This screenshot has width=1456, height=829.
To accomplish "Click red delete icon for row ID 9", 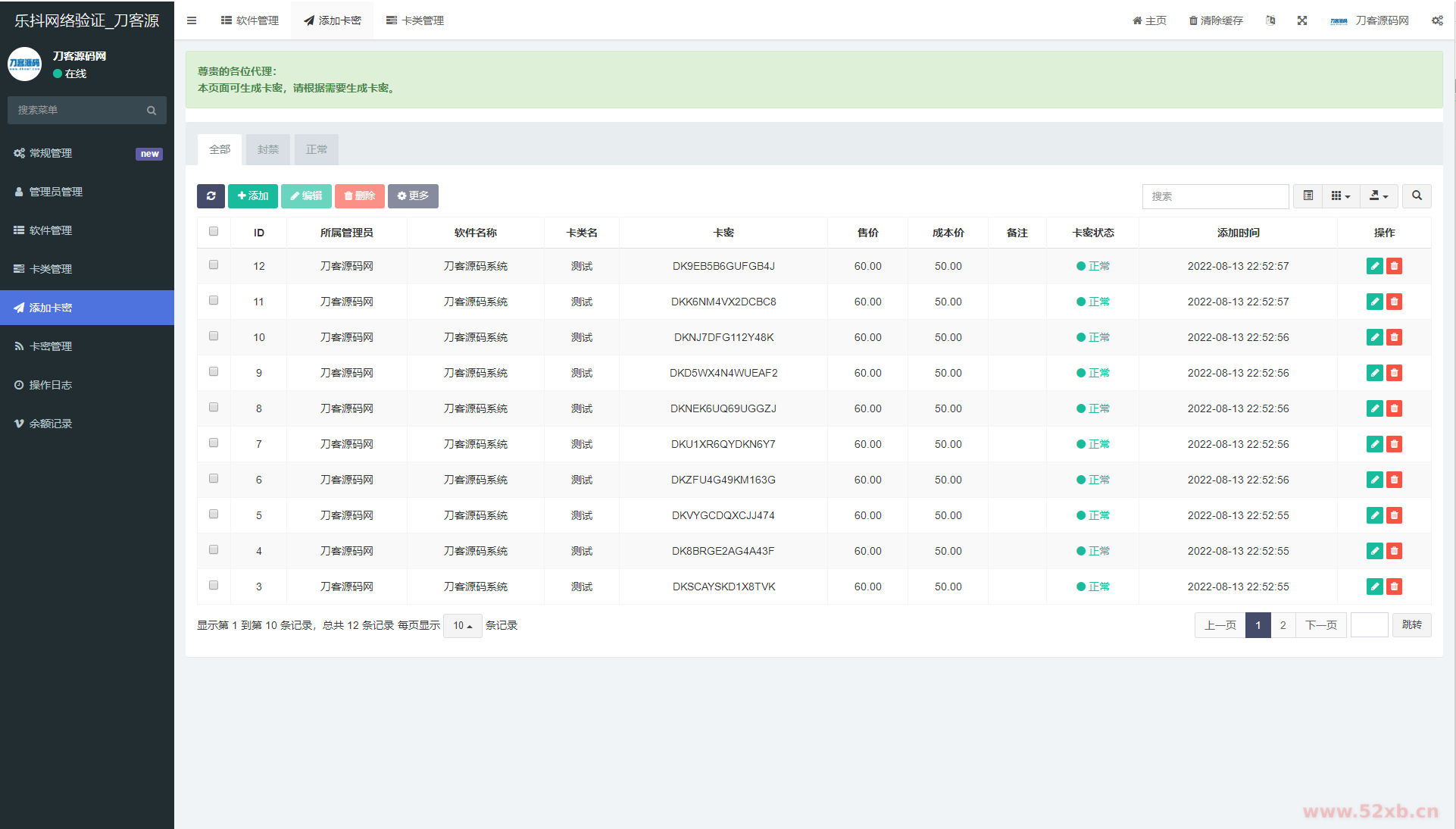I will click(x=1394, y=373).
